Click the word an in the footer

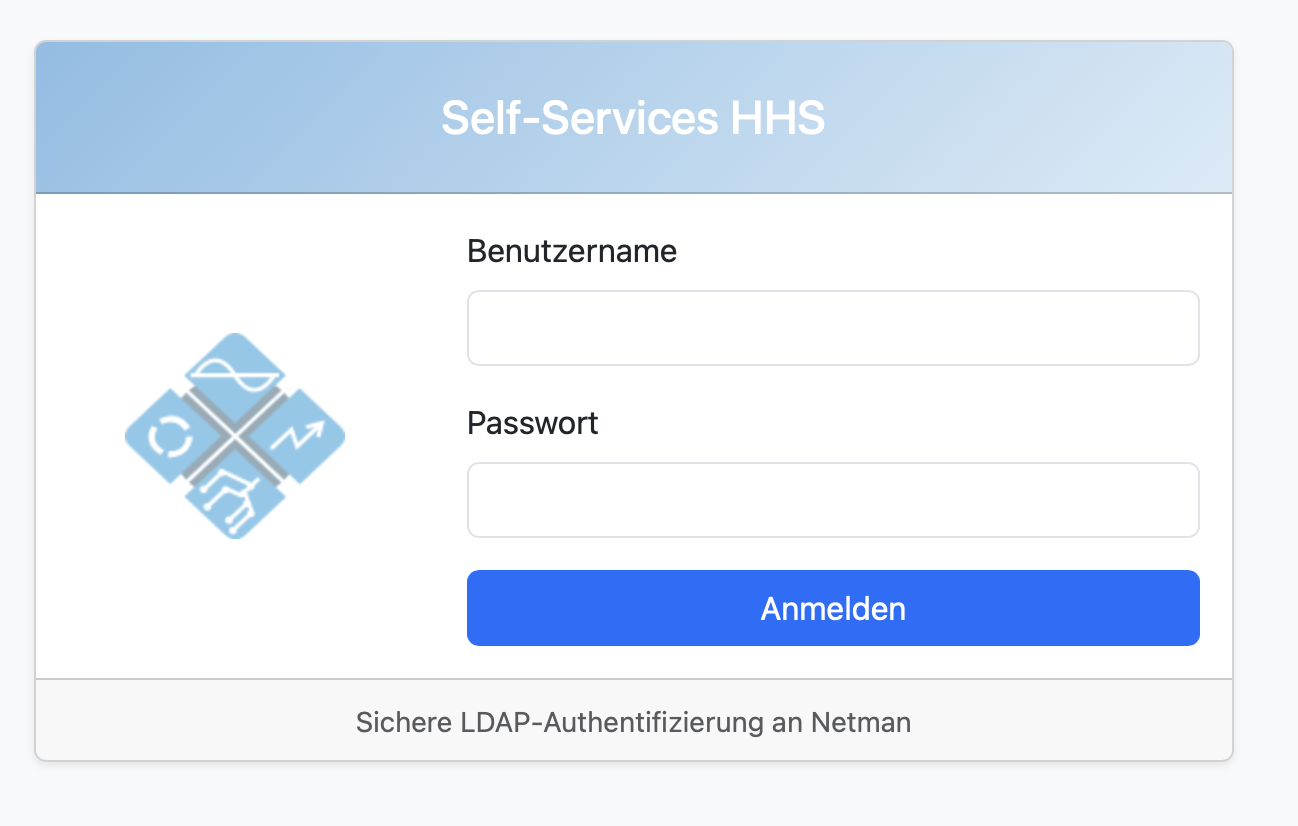[787, 722]
